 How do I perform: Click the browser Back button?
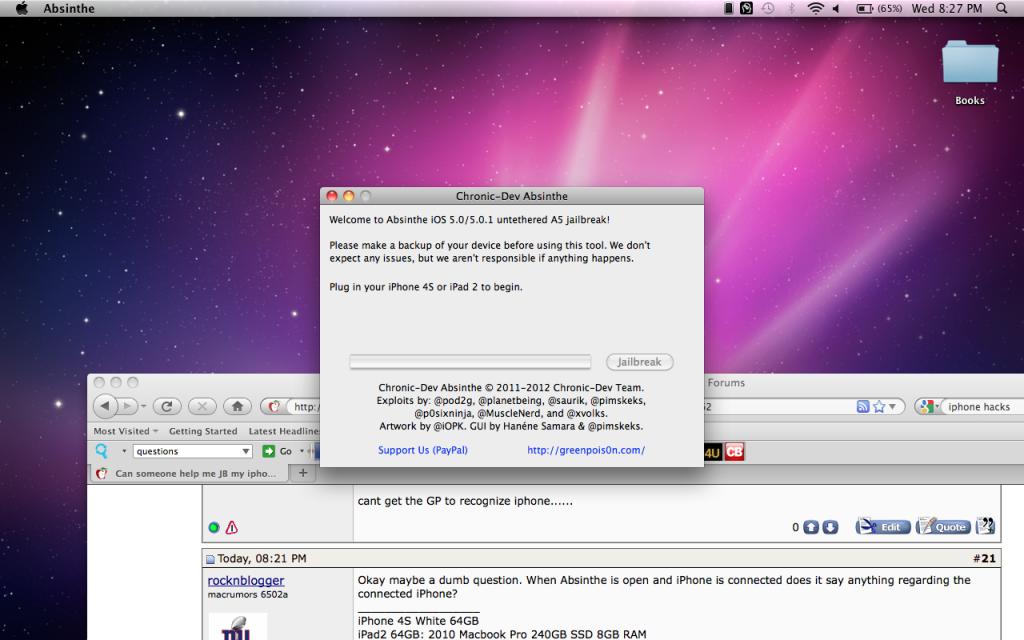click(x=104, y=406)
